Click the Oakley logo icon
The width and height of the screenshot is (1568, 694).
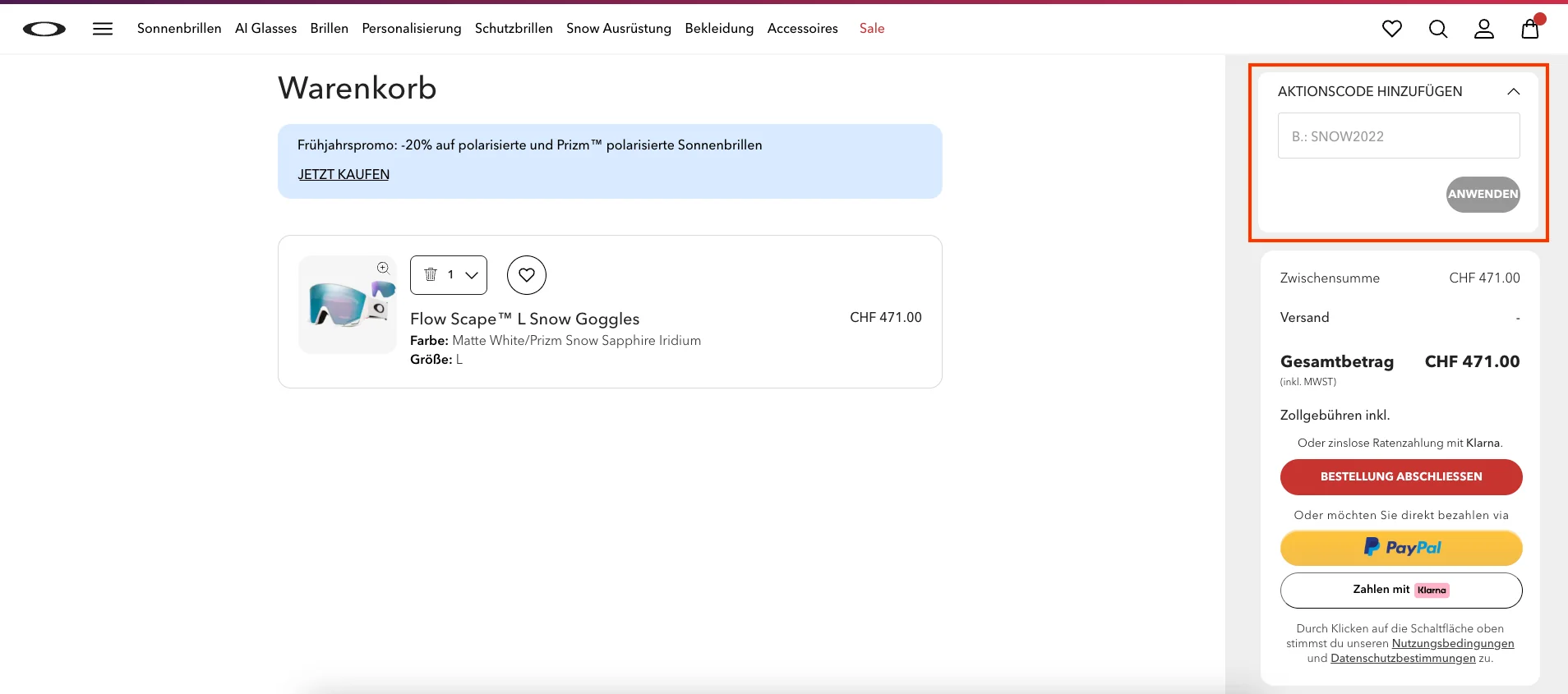44,30
